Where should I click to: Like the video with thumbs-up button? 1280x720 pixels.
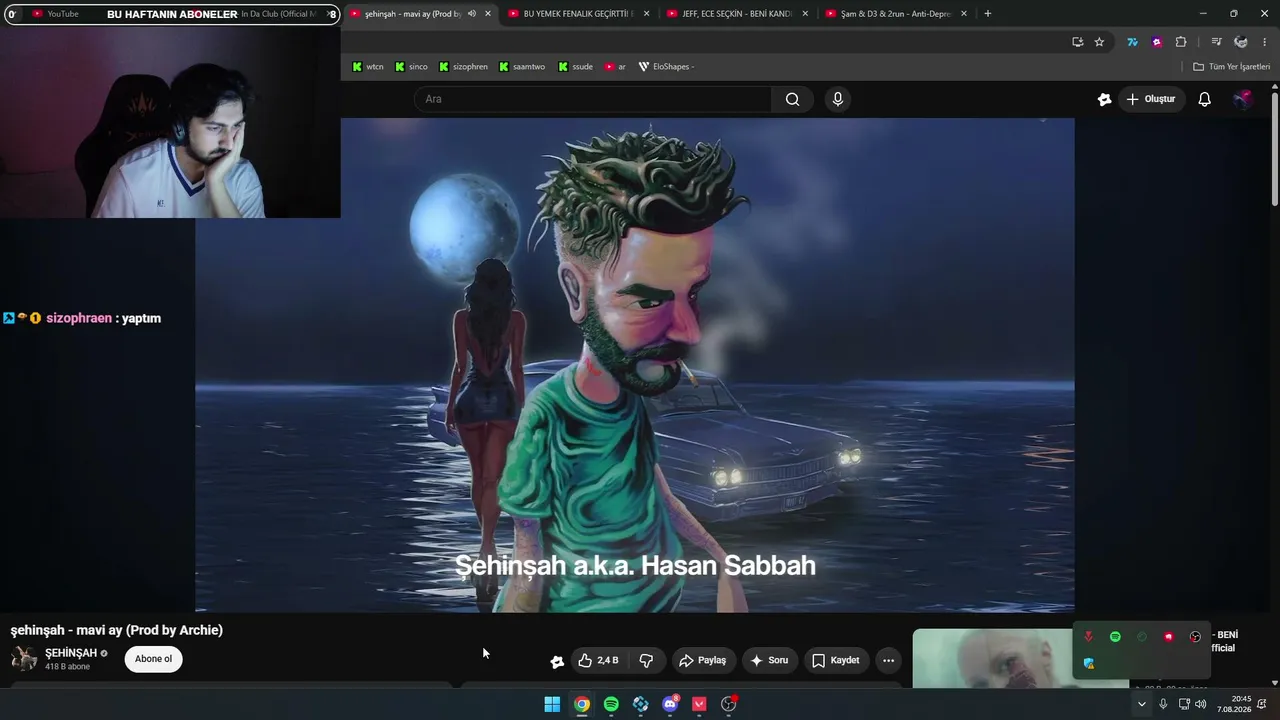pos(598,660)
